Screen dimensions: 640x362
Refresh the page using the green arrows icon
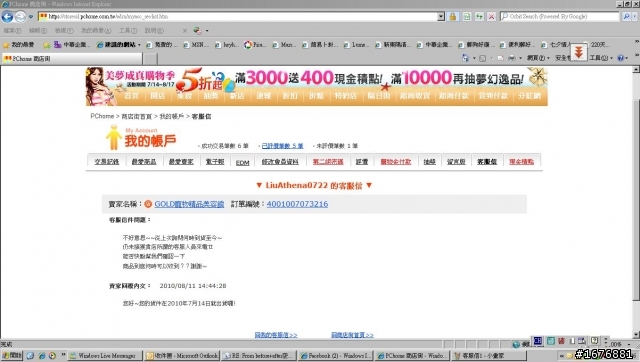coord(479,17)
